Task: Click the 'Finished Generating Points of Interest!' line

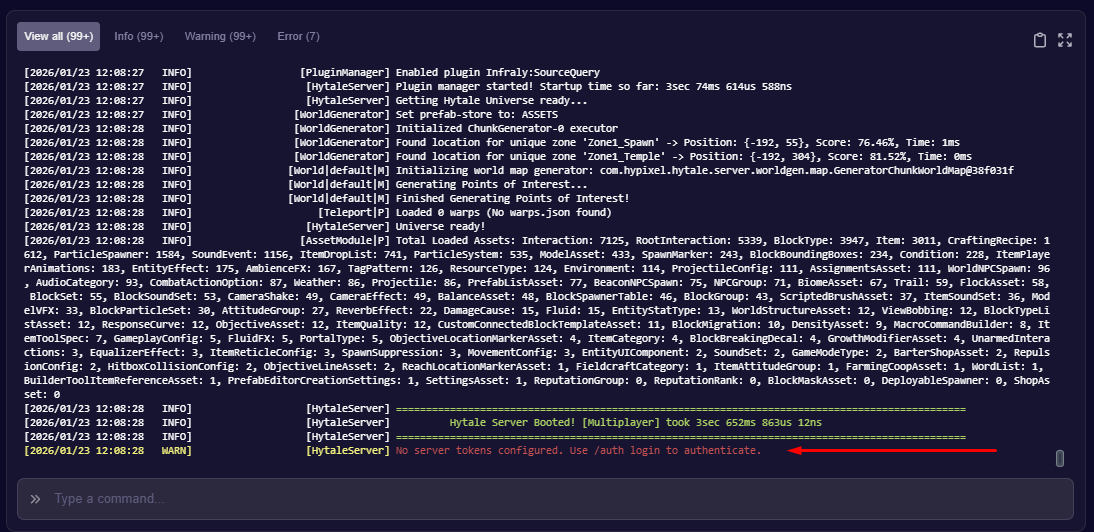Action: [x=512, y=199]
